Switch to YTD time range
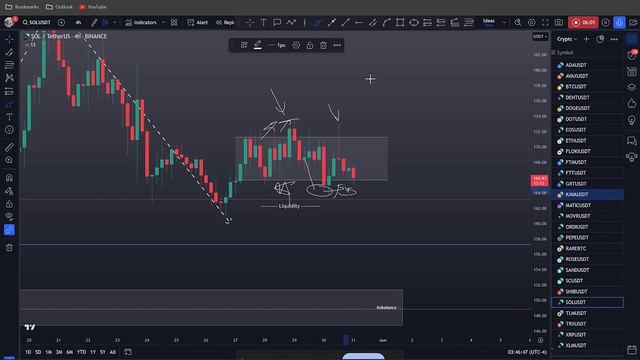Viewport: 640px width, 360px height. tap(81, 352)
